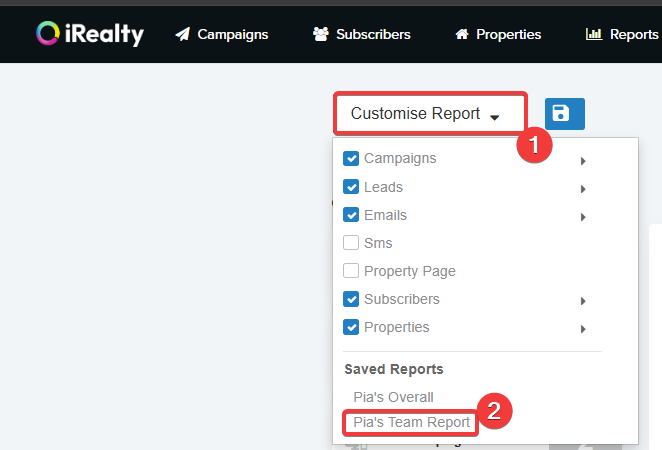The height and width of the screenshot is (450, 662).
Task: Uncheck the Emails checkbox
Action: [351, 215]
